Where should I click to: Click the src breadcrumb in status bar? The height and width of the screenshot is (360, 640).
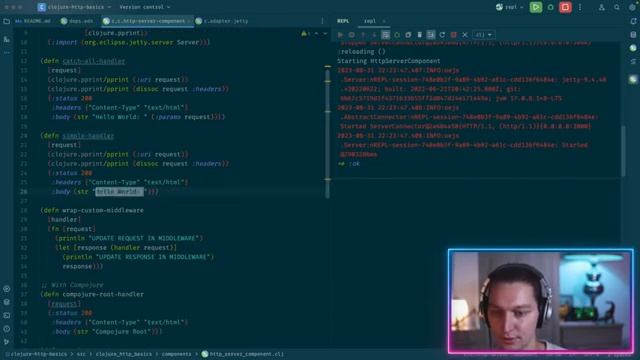(81, 354)
